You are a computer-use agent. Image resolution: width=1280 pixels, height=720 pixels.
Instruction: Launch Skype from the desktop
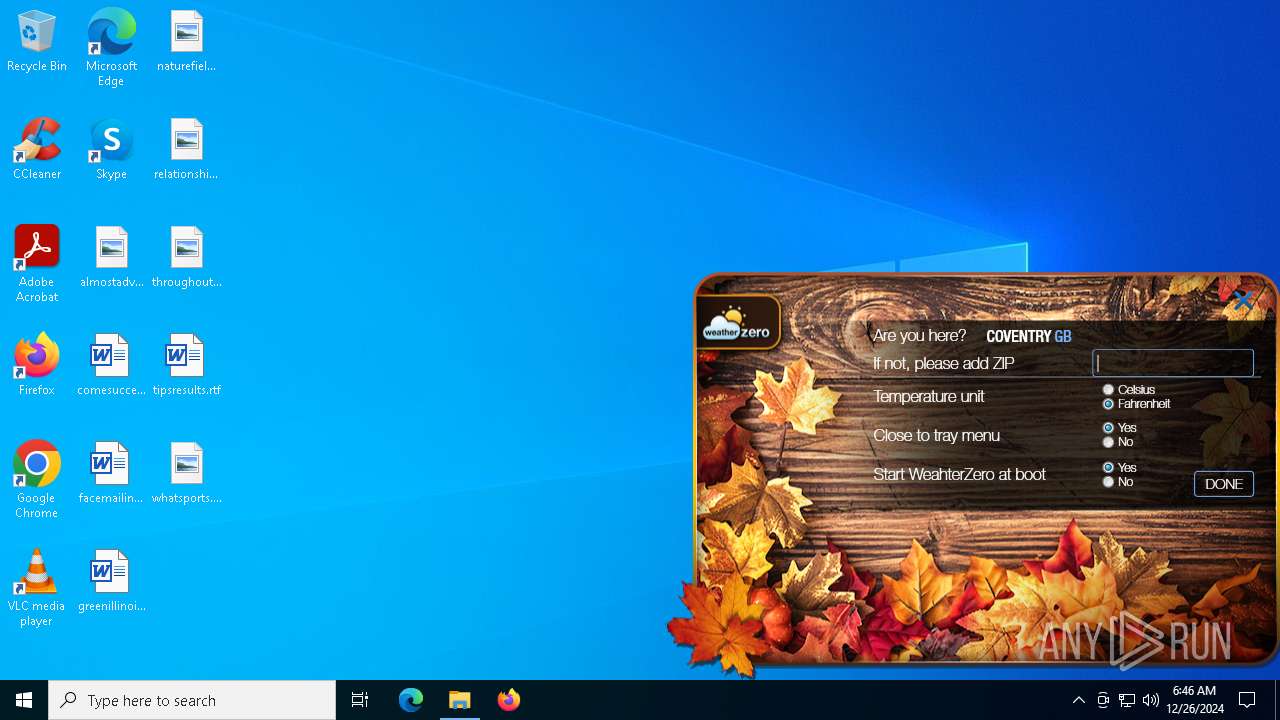pyautogui.click(x=111, y=150)
